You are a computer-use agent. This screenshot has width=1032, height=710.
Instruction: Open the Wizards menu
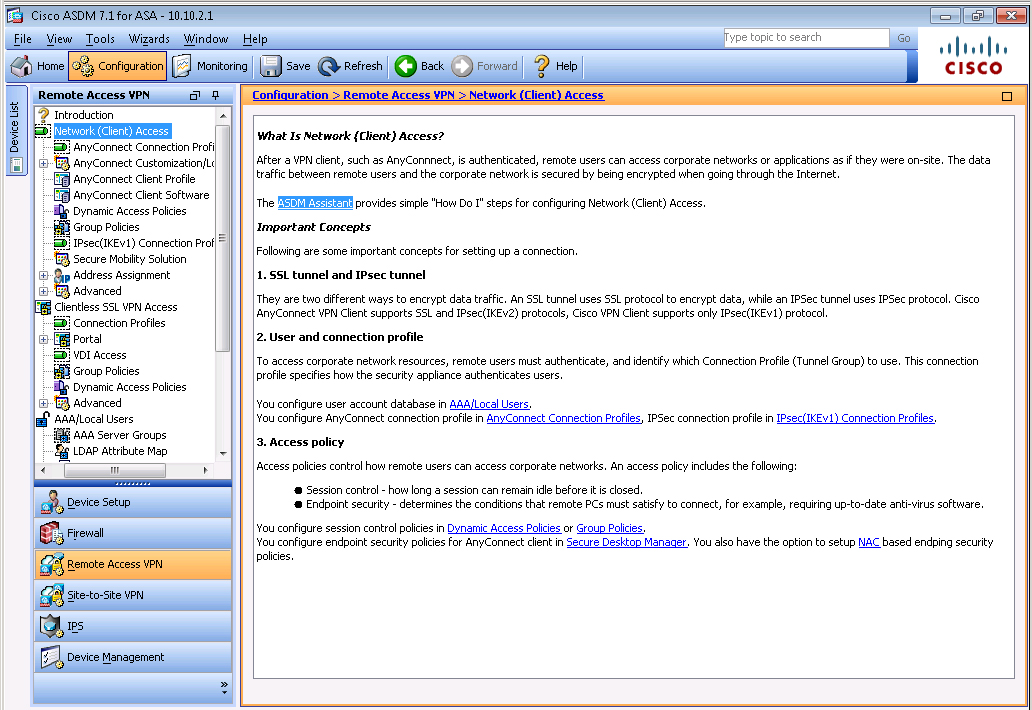[149, 39]
